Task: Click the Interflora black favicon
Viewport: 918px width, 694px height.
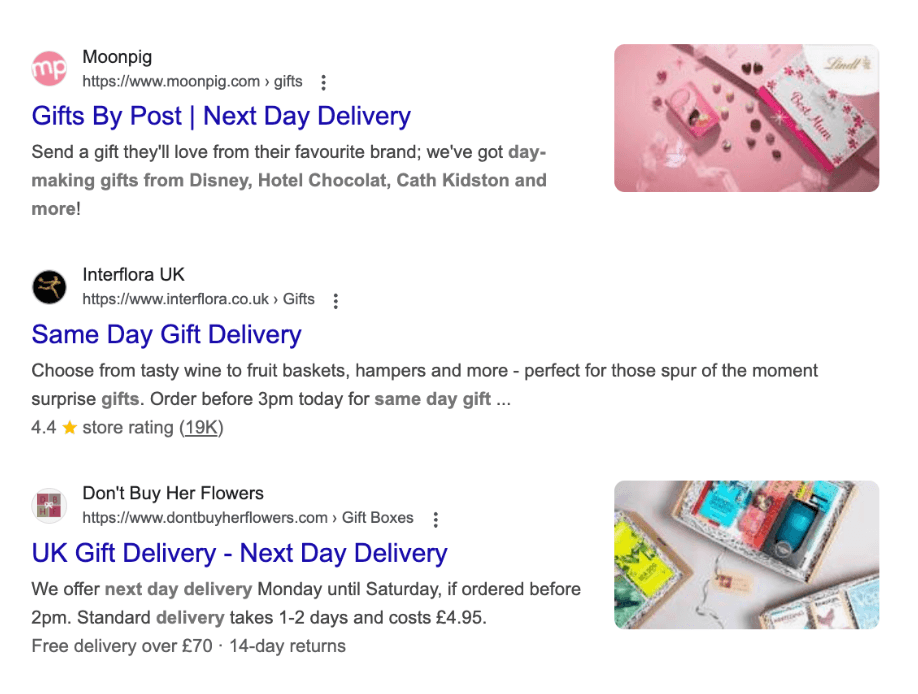Action: point(49,287)
